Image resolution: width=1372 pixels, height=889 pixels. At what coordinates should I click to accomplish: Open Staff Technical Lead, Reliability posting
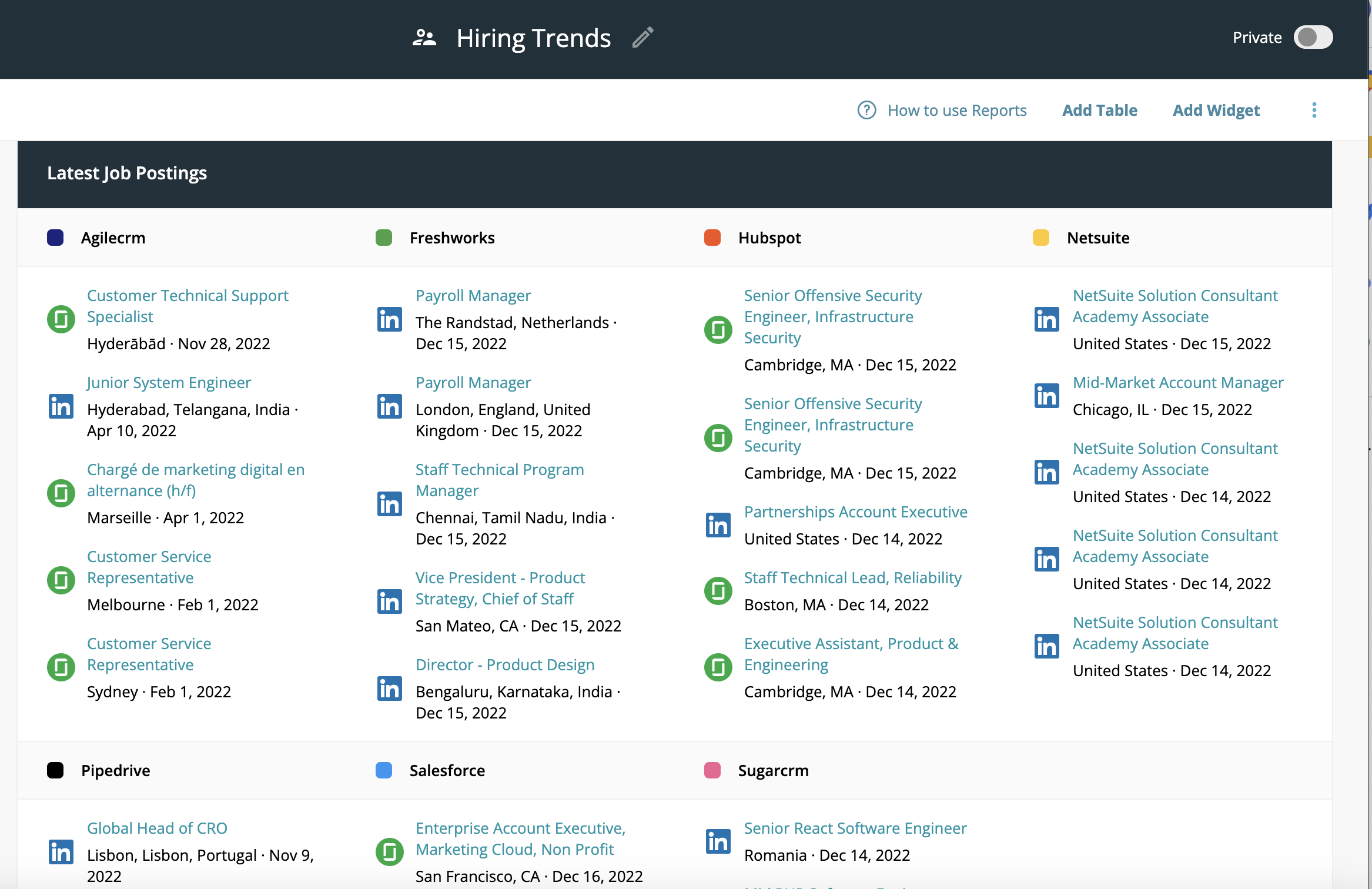point(853,577)
